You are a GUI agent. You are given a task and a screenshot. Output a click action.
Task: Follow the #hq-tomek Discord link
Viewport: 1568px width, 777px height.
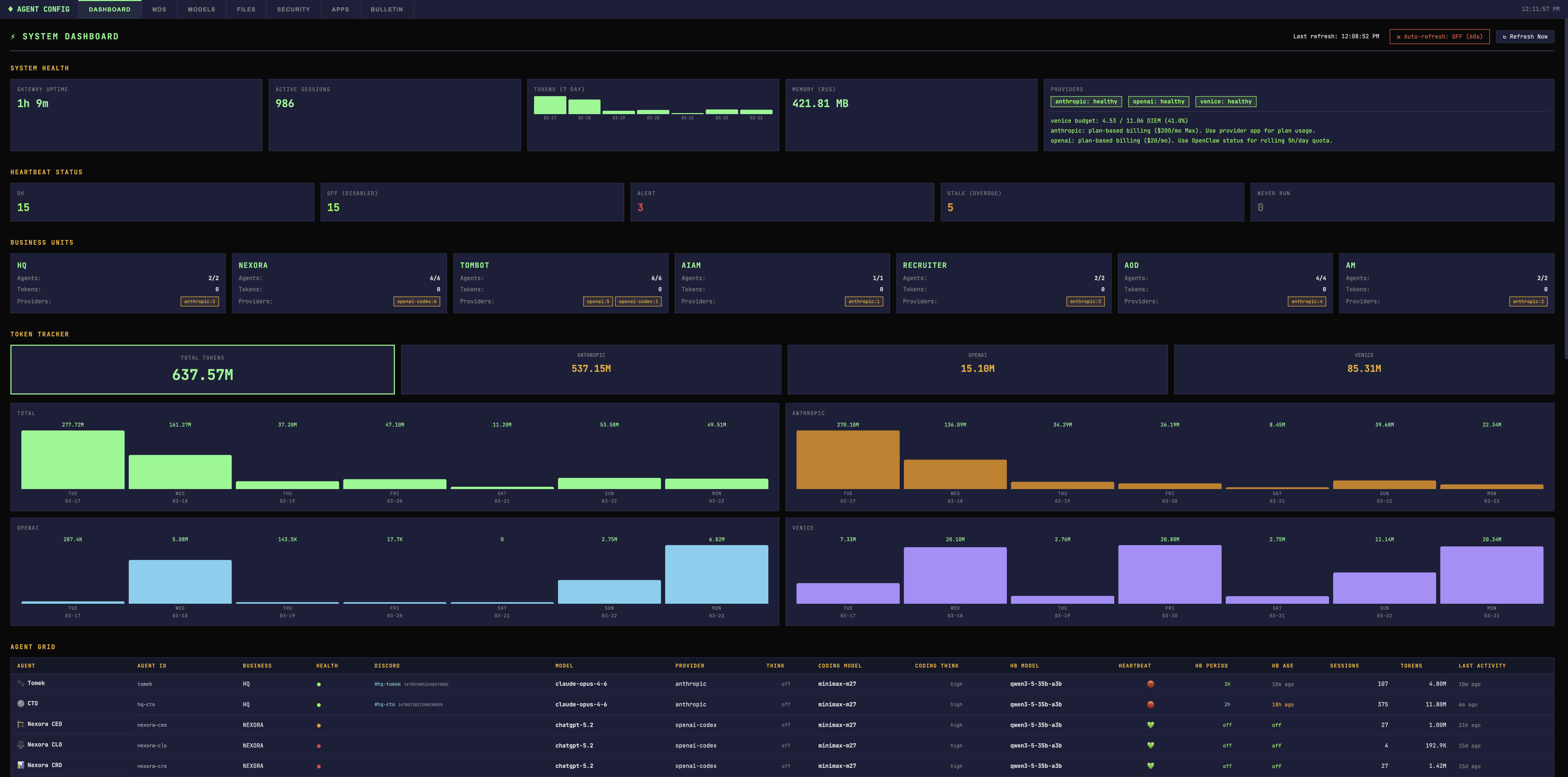[388, 684]
